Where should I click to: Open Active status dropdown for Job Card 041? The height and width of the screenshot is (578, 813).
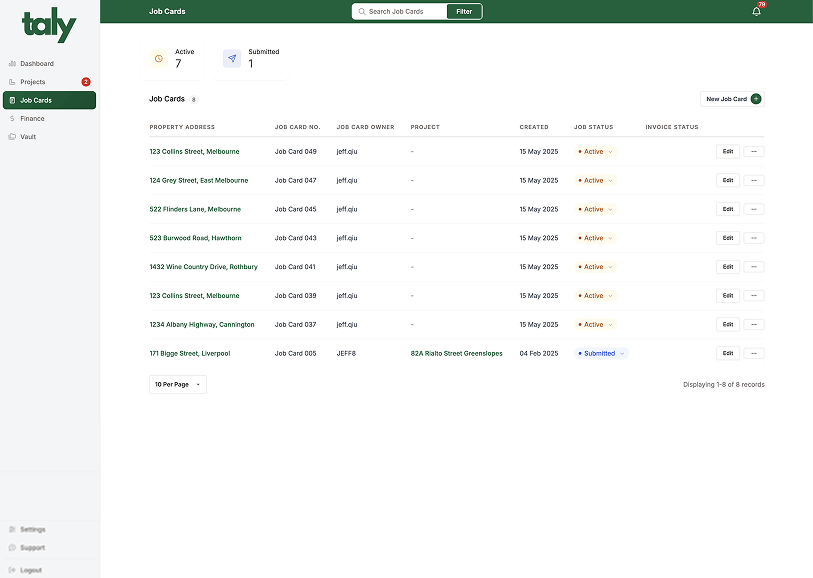pyautogui.click(x=596, y=266)
